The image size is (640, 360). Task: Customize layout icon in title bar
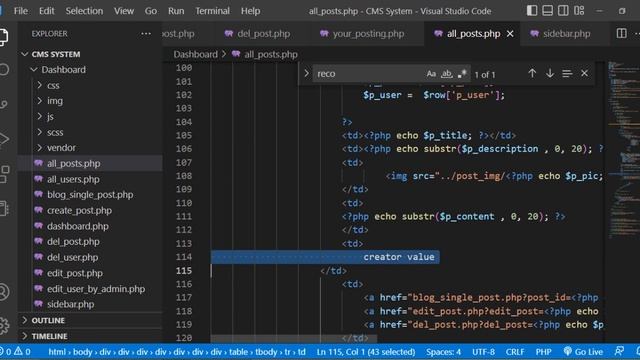point(579,11)
